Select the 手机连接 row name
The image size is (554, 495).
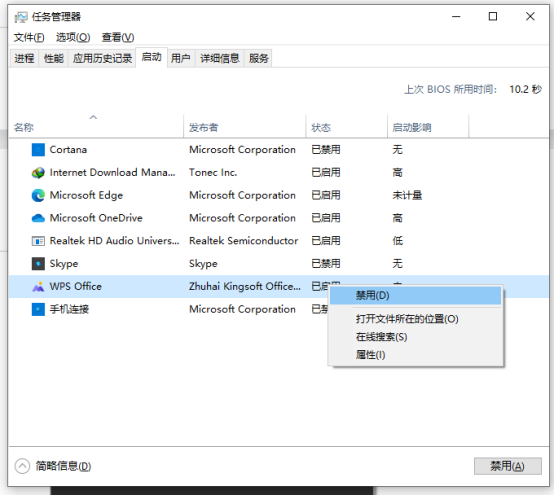click(69, 309)
